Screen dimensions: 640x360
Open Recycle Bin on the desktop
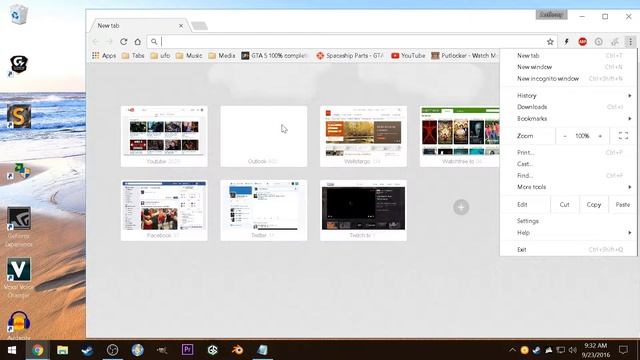tap(19, 14)
